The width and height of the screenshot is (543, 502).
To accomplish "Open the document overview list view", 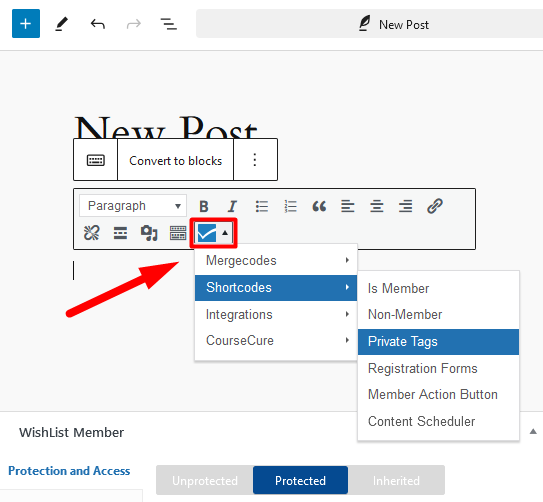I will [169, 24].
